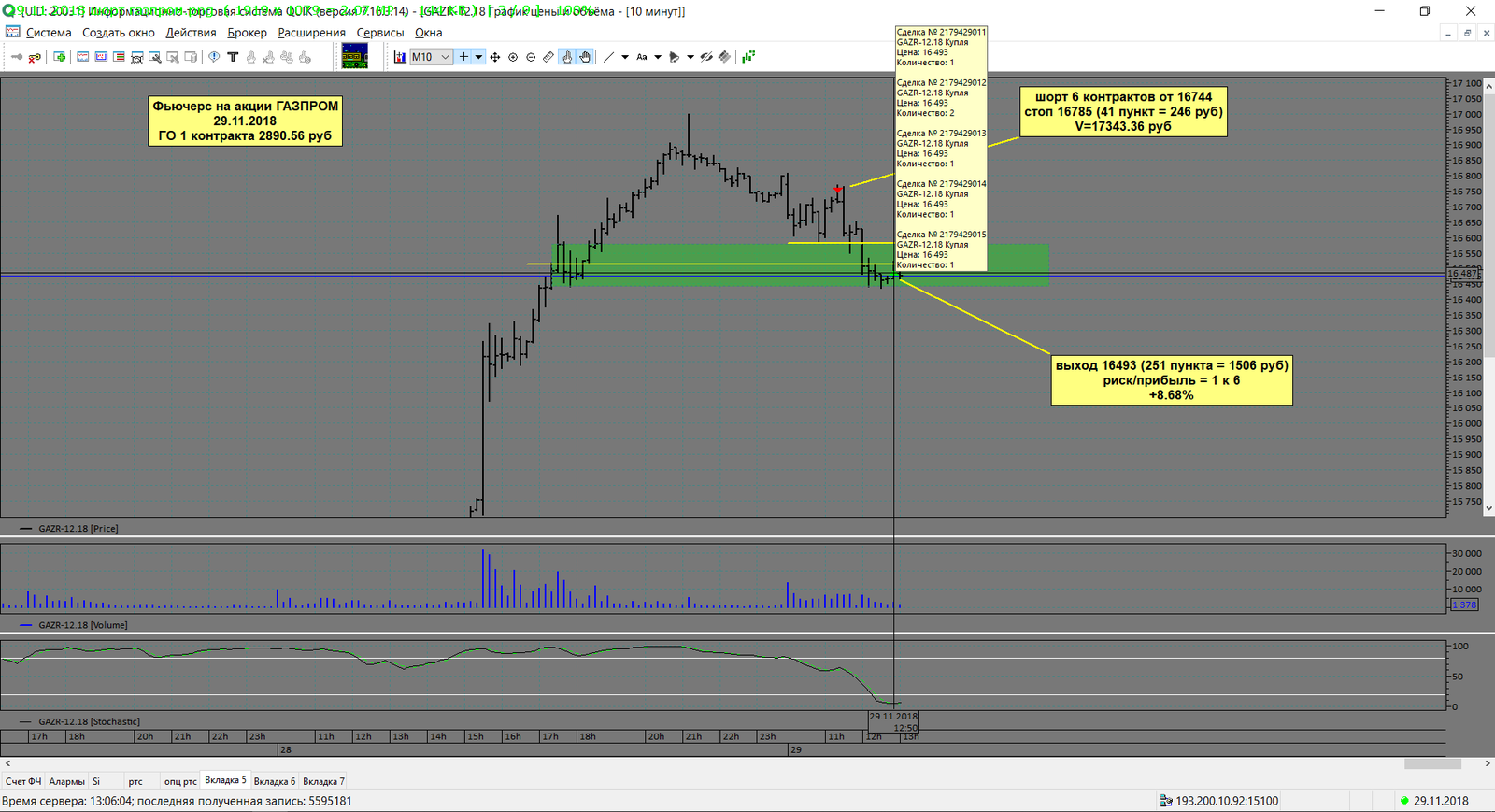Click the horizontal scrollbar right arrow

tap(1488, 763)
